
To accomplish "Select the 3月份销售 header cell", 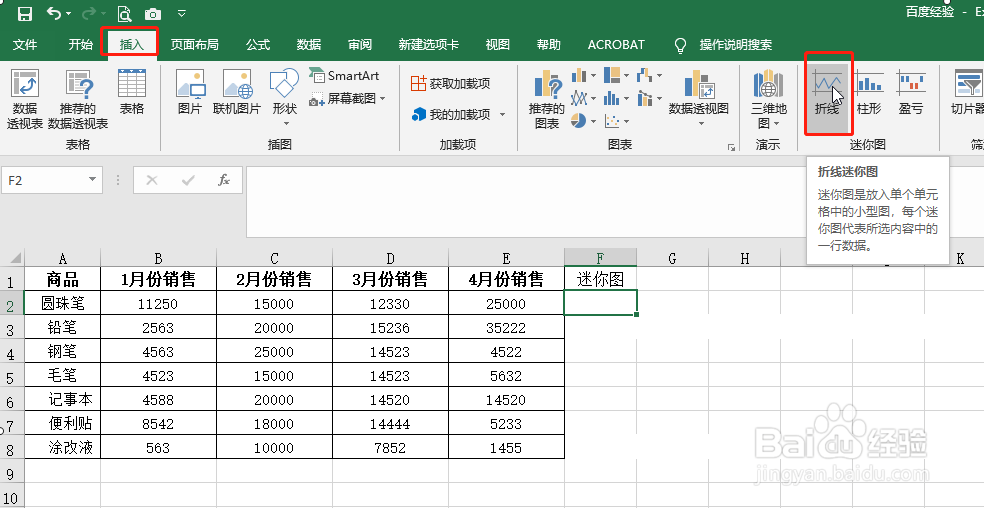I will [x=390, y=279].
